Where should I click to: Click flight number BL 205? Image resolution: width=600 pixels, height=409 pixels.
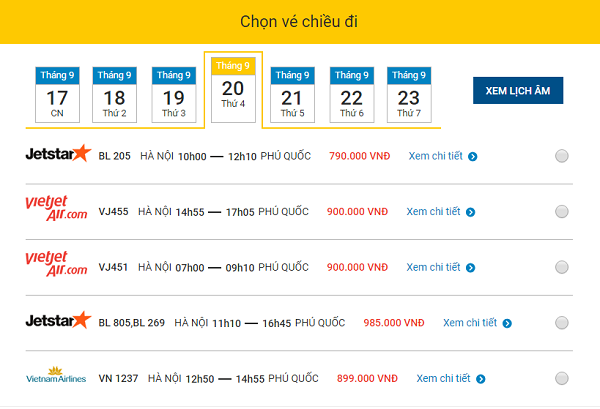114,156
